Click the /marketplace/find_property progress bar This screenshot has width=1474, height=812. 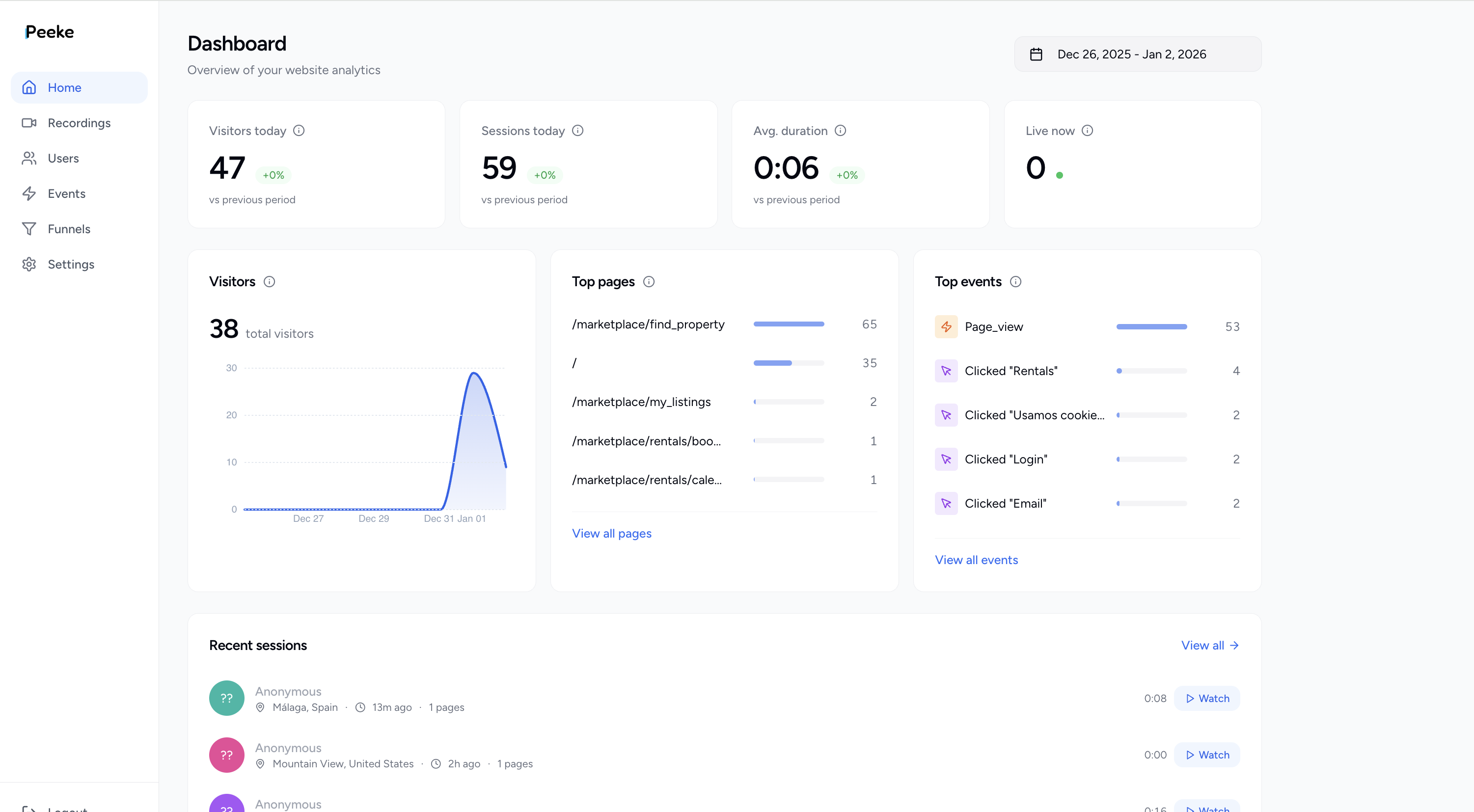click(x=789, y=325)
